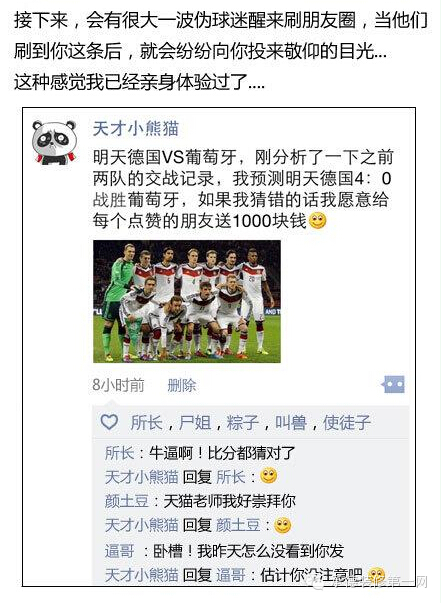Click the smiley emoji in reply to 颜土豆
Image resolution: width=441 pixels, height=603 pixels.
(x=282, y=525)
